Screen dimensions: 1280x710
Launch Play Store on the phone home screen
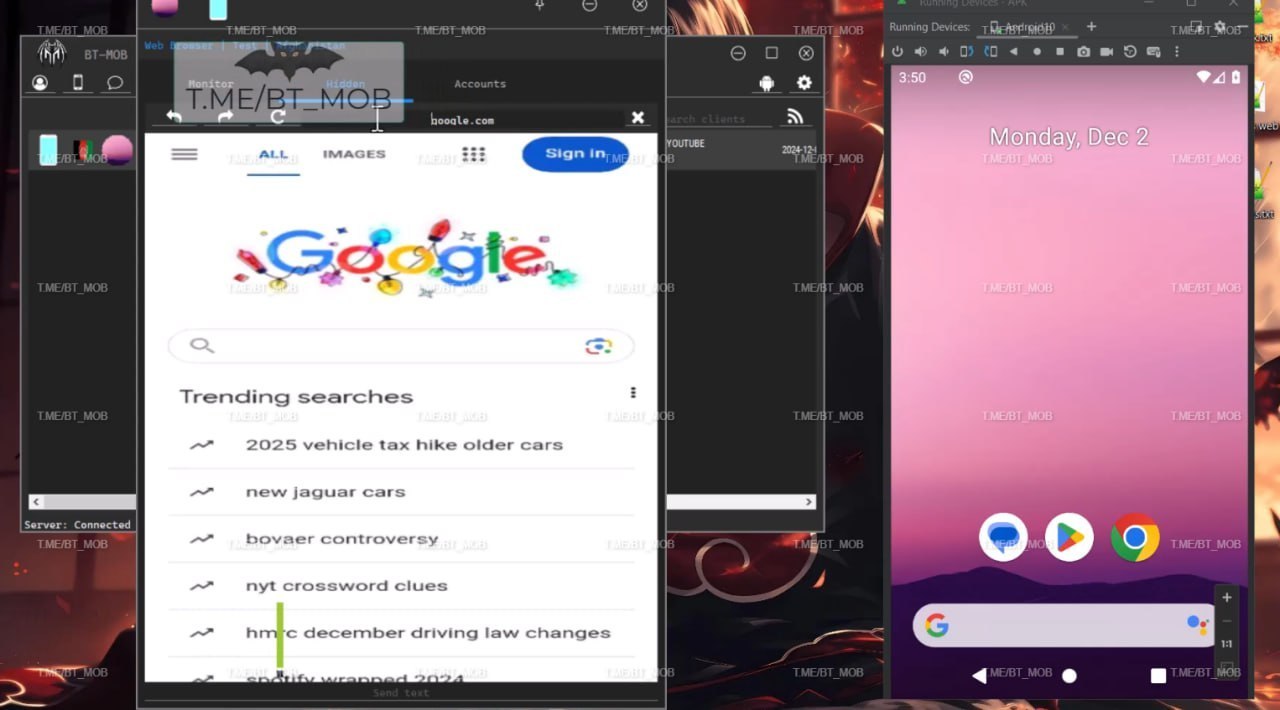1069,537
